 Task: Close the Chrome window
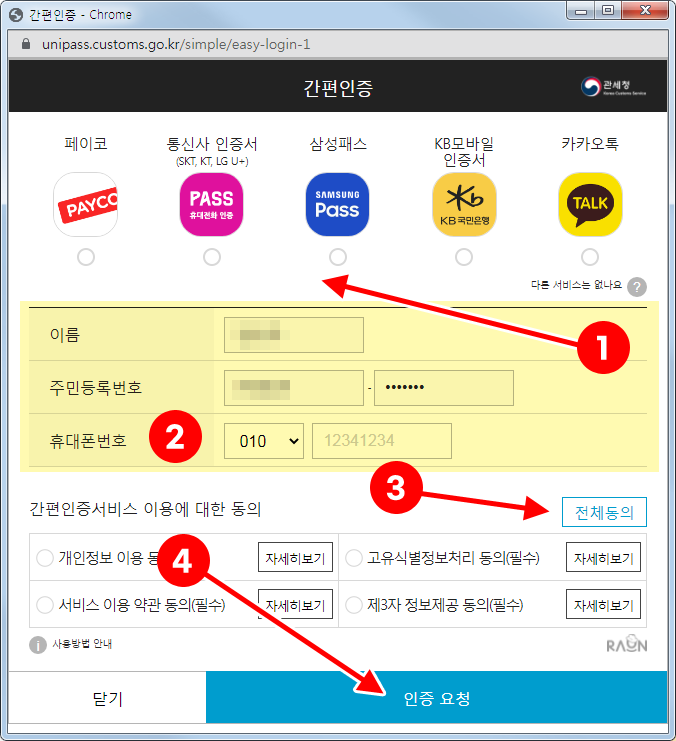(x=645, y=11)
